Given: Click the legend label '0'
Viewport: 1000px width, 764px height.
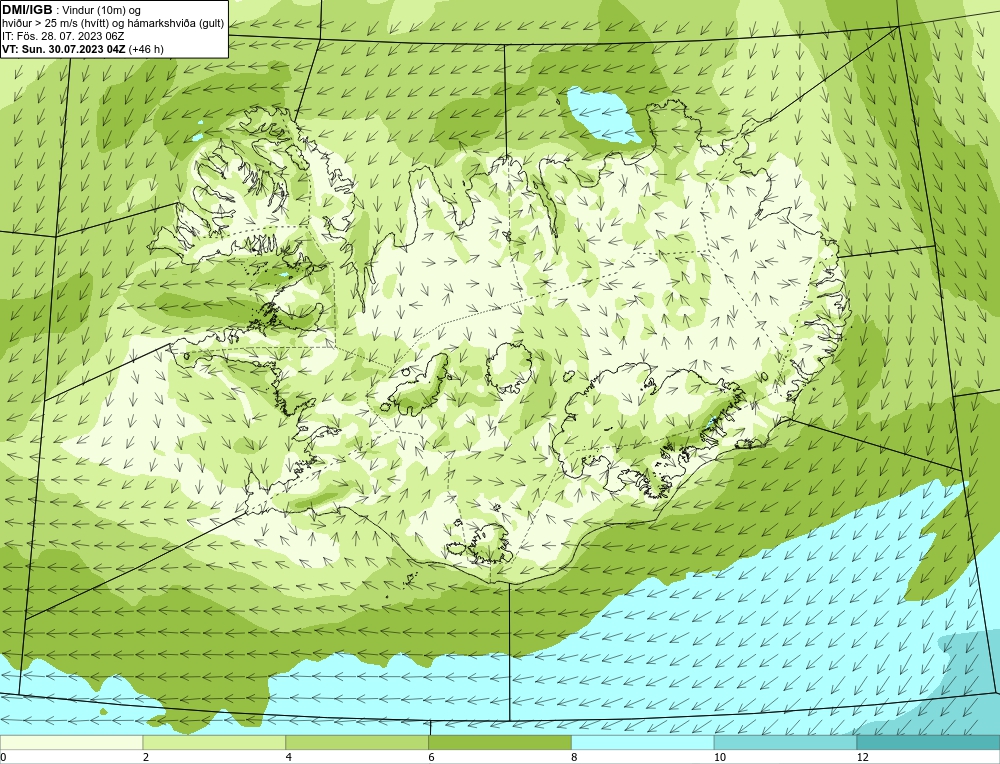Looking at the screenshot, I should tap(3, 757).
